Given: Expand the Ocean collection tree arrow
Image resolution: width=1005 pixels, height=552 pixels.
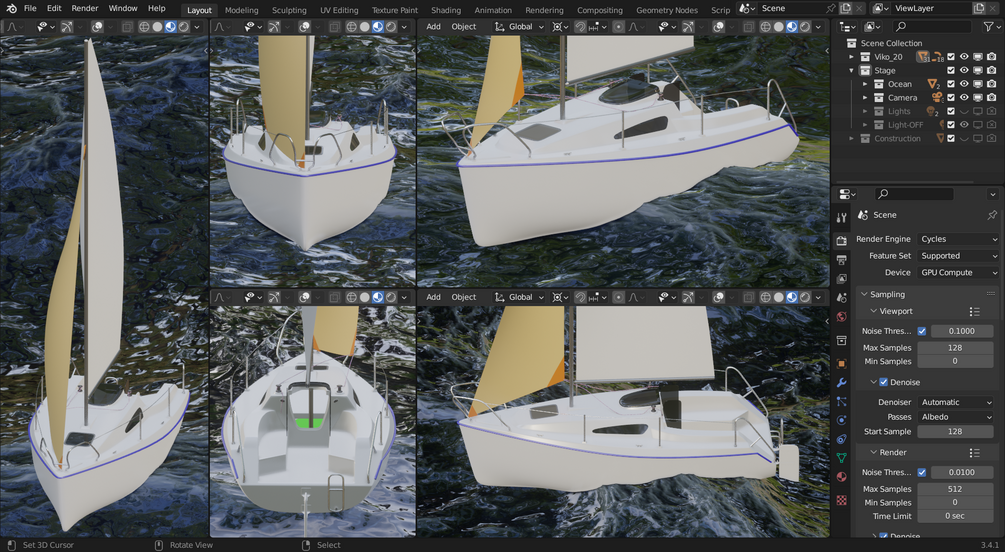Looking at the screenshot, I should coord(865,84).
